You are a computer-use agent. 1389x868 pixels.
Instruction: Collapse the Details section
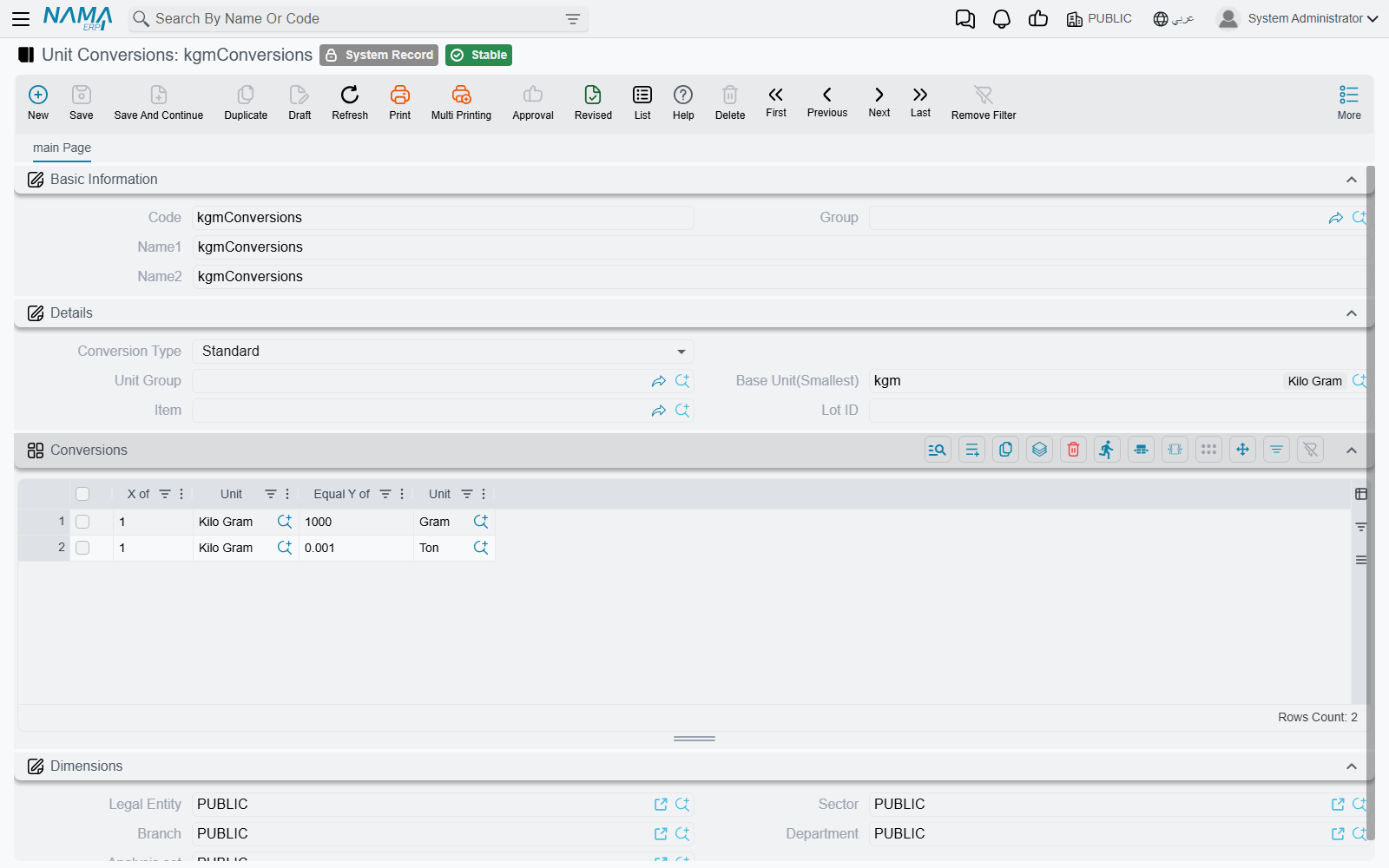(1352, 313)
